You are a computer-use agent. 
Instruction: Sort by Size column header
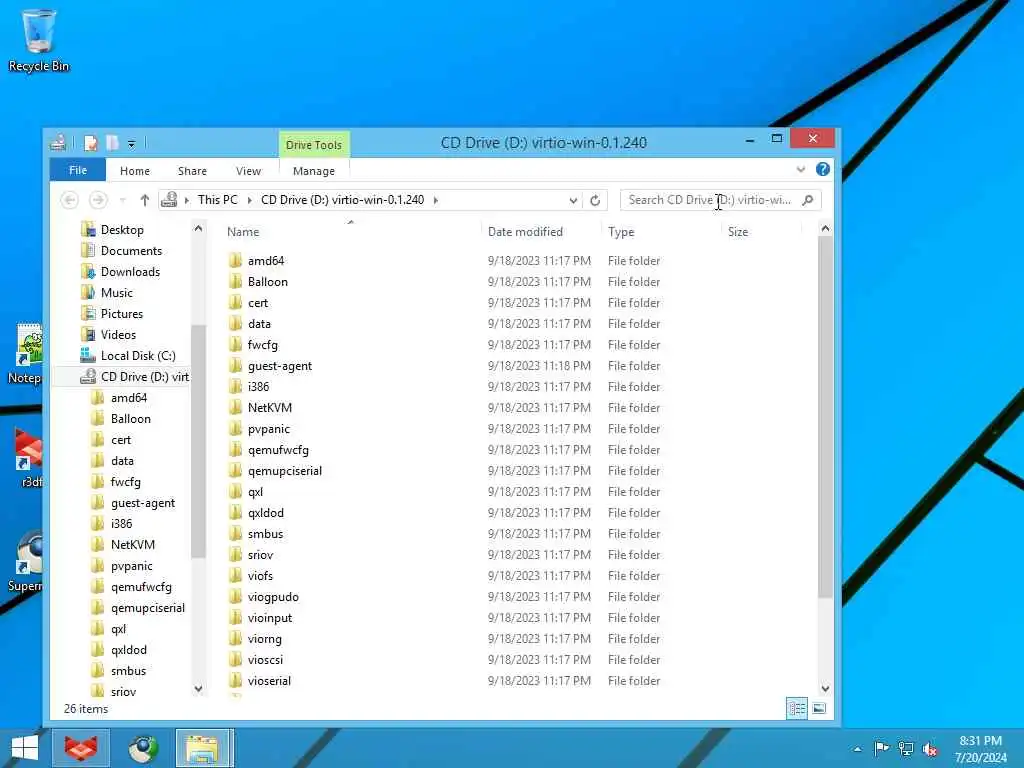click(x=738, y=232)
